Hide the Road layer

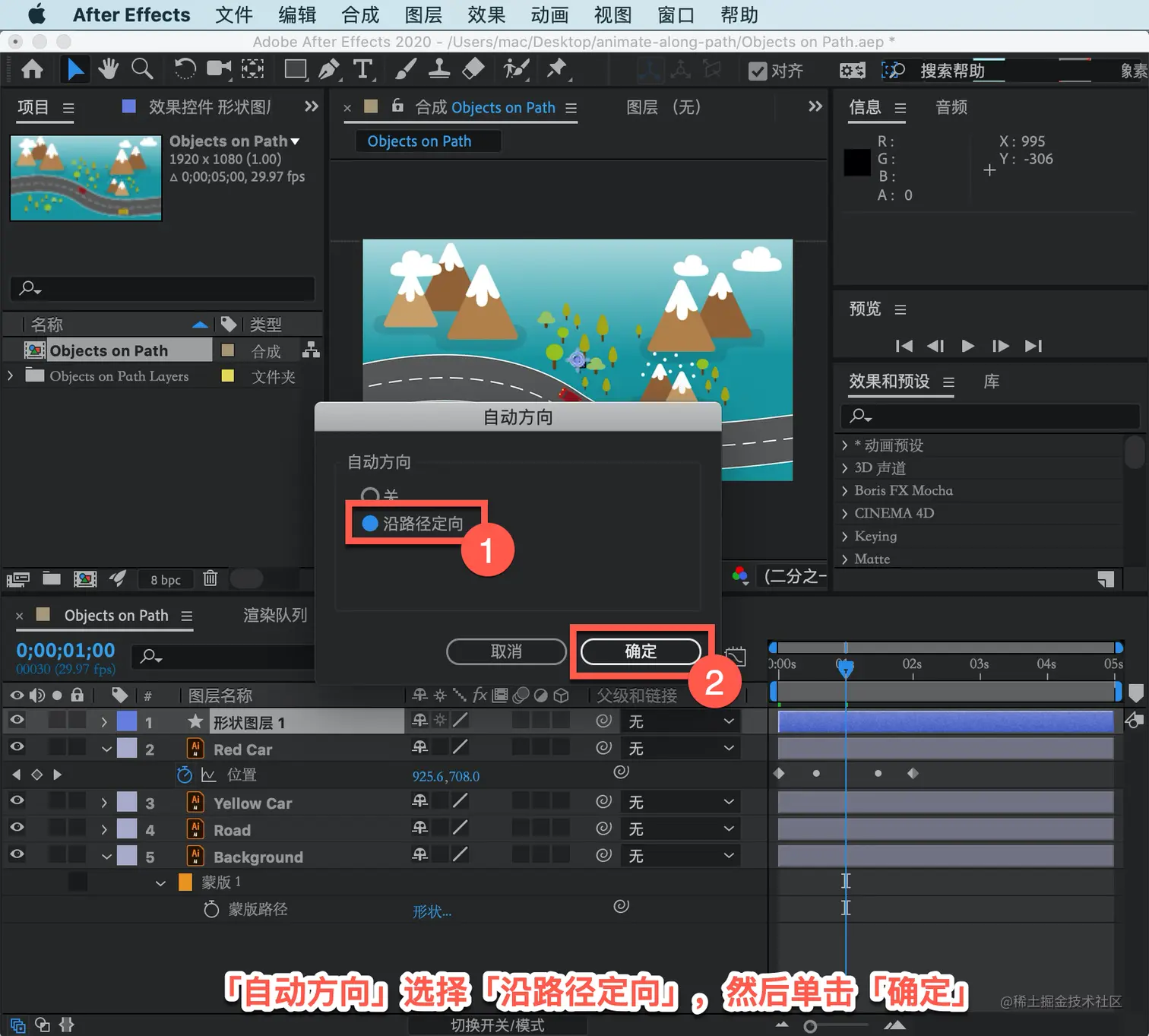(17, 828)
